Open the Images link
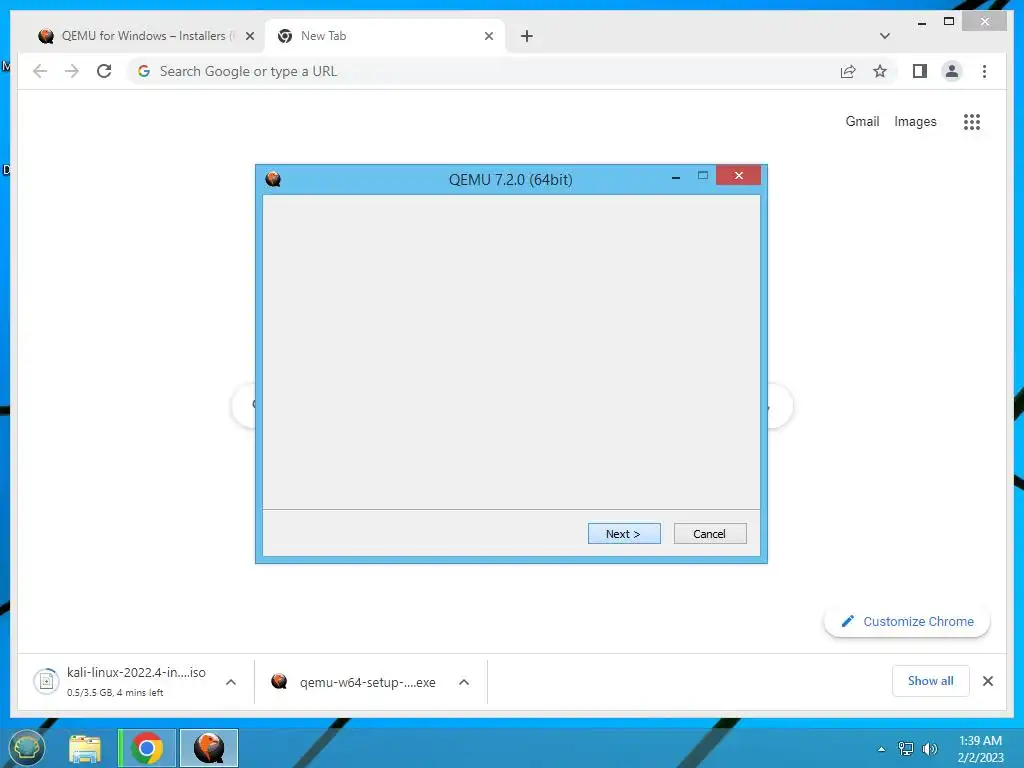1024x768 pixels. pyautogui.click(x=915, y=121)
